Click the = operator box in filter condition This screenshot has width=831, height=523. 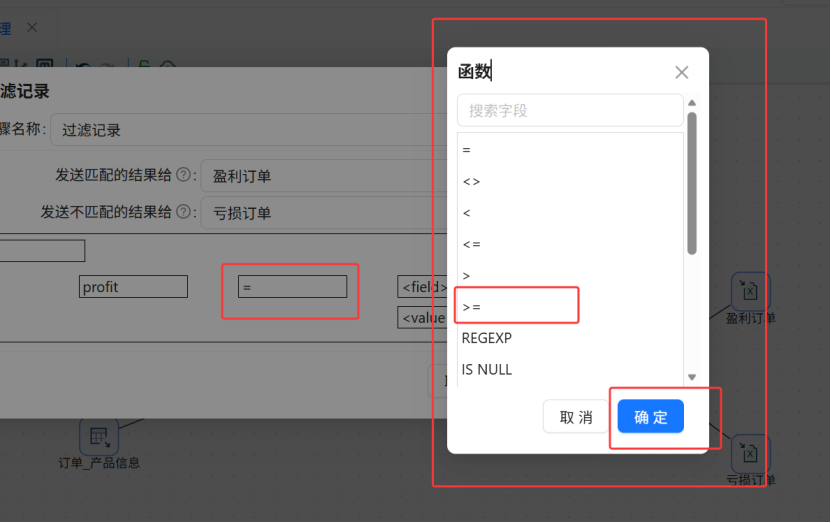(293, 287)
